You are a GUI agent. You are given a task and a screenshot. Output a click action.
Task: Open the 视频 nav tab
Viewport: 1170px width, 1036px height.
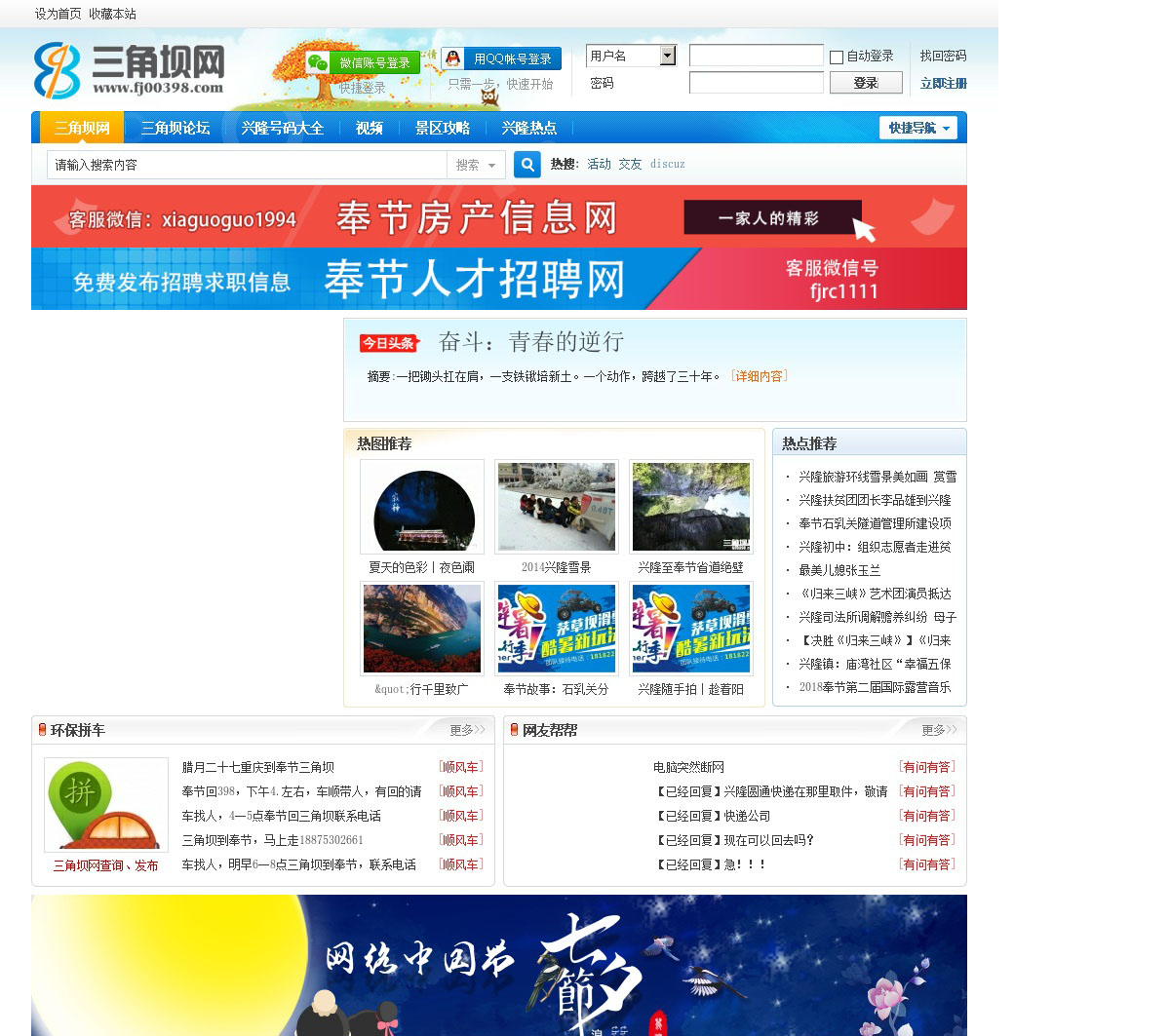pyautogui.click(x=370, y=128)
